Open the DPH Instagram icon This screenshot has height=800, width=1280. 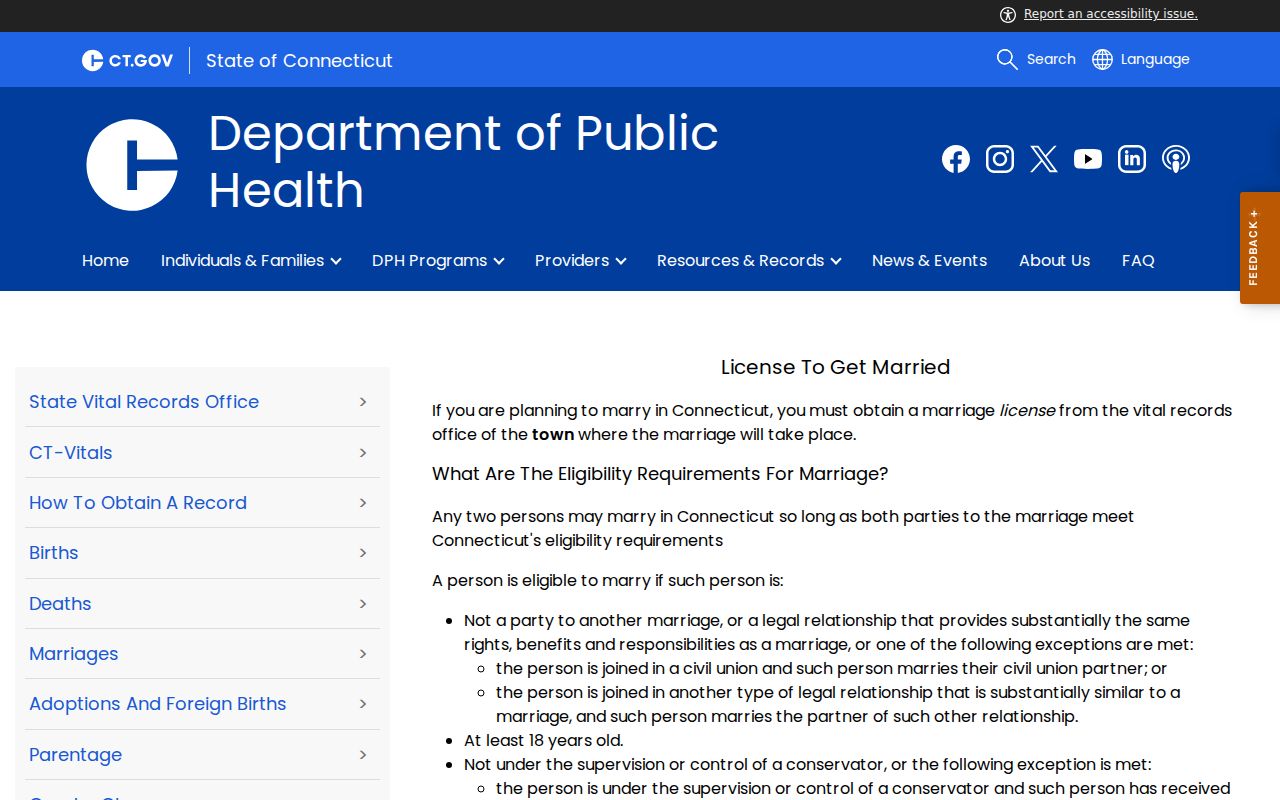click(x=1000, y=159)
